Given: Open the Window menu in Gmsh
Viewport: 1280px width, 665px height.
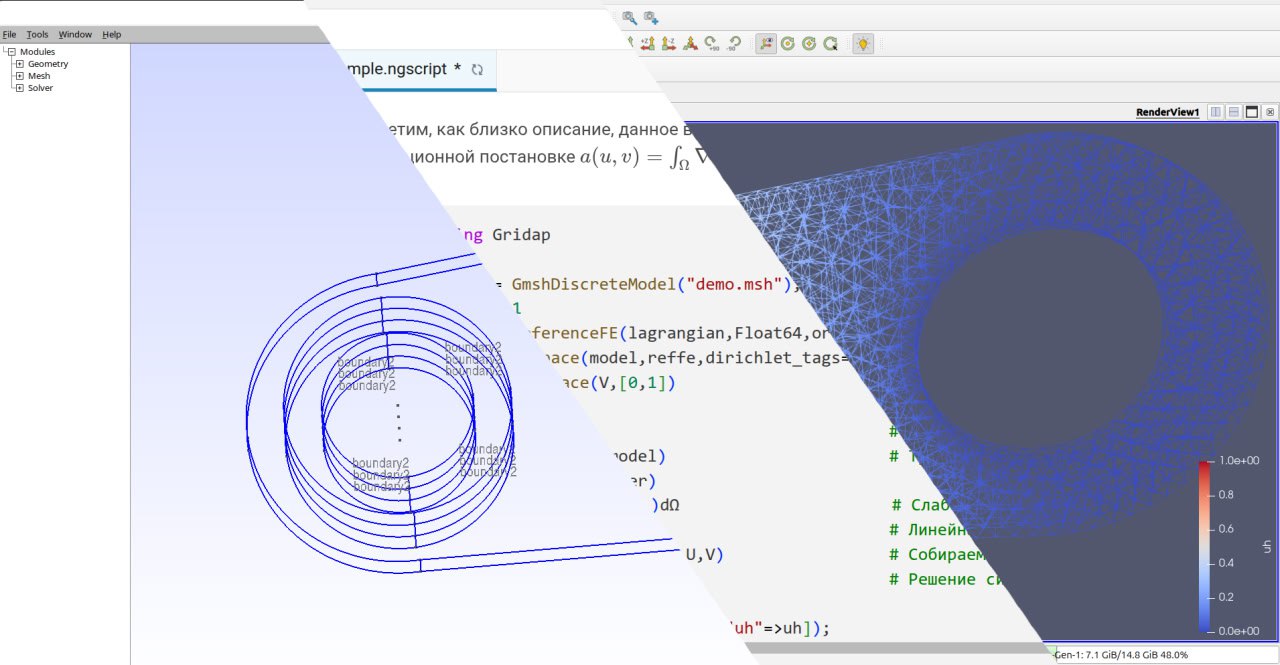Looking at the screenshot, I should (75, 34).
